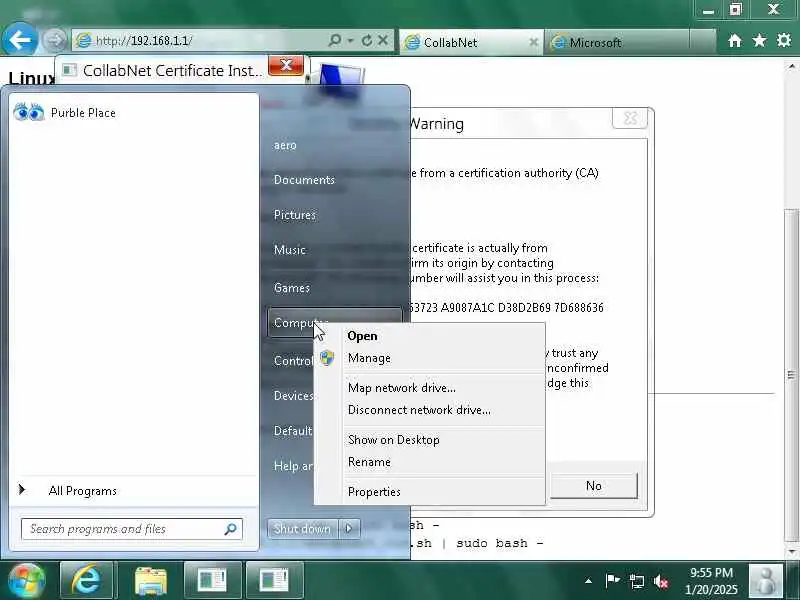Close the CollabNet Certificate Inst.. window
Screen dimensions: 800x600
tap(286, 65)
